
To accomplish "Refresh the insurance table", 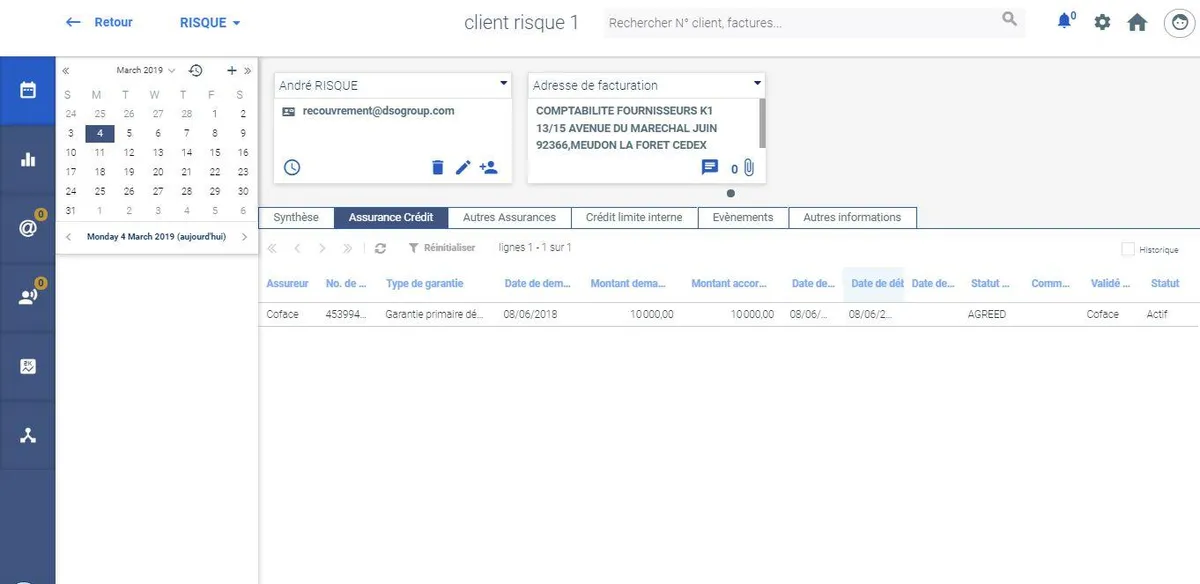I will coord(380,248).
